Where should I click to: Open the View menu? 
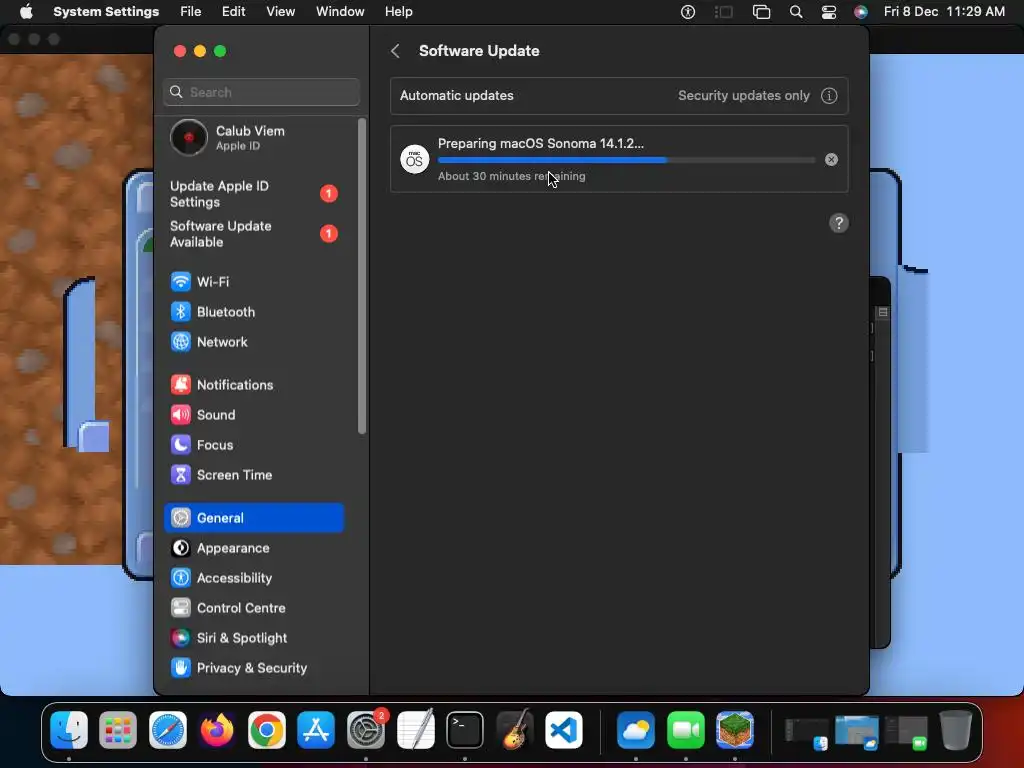pos(281,12)
